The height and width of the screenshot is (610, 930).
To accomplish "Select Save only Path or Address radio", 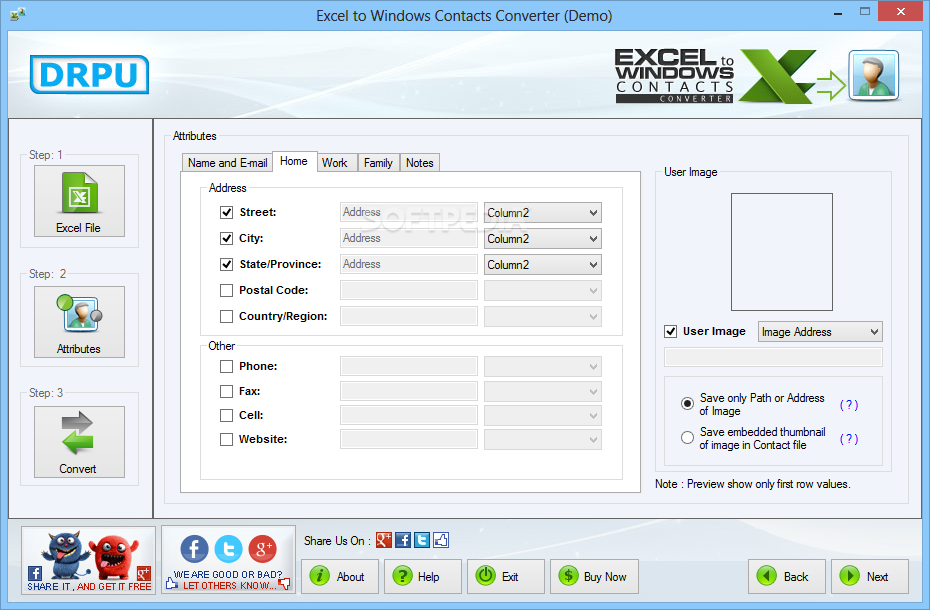I will (687, 404).
